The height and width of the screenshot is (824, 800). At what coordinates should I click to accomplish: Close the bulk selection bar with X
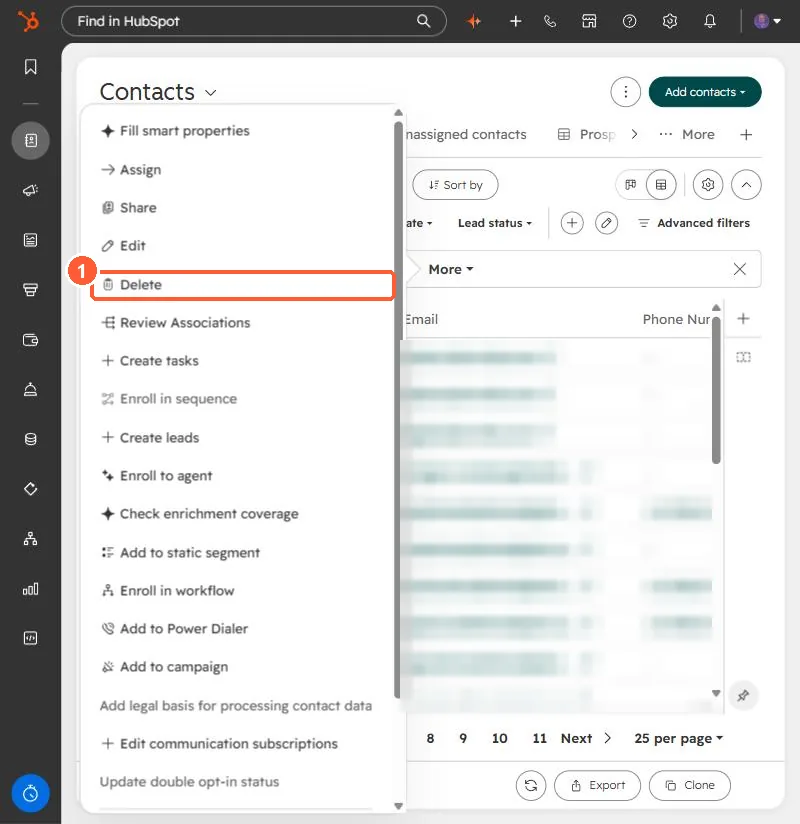point(740,269)
